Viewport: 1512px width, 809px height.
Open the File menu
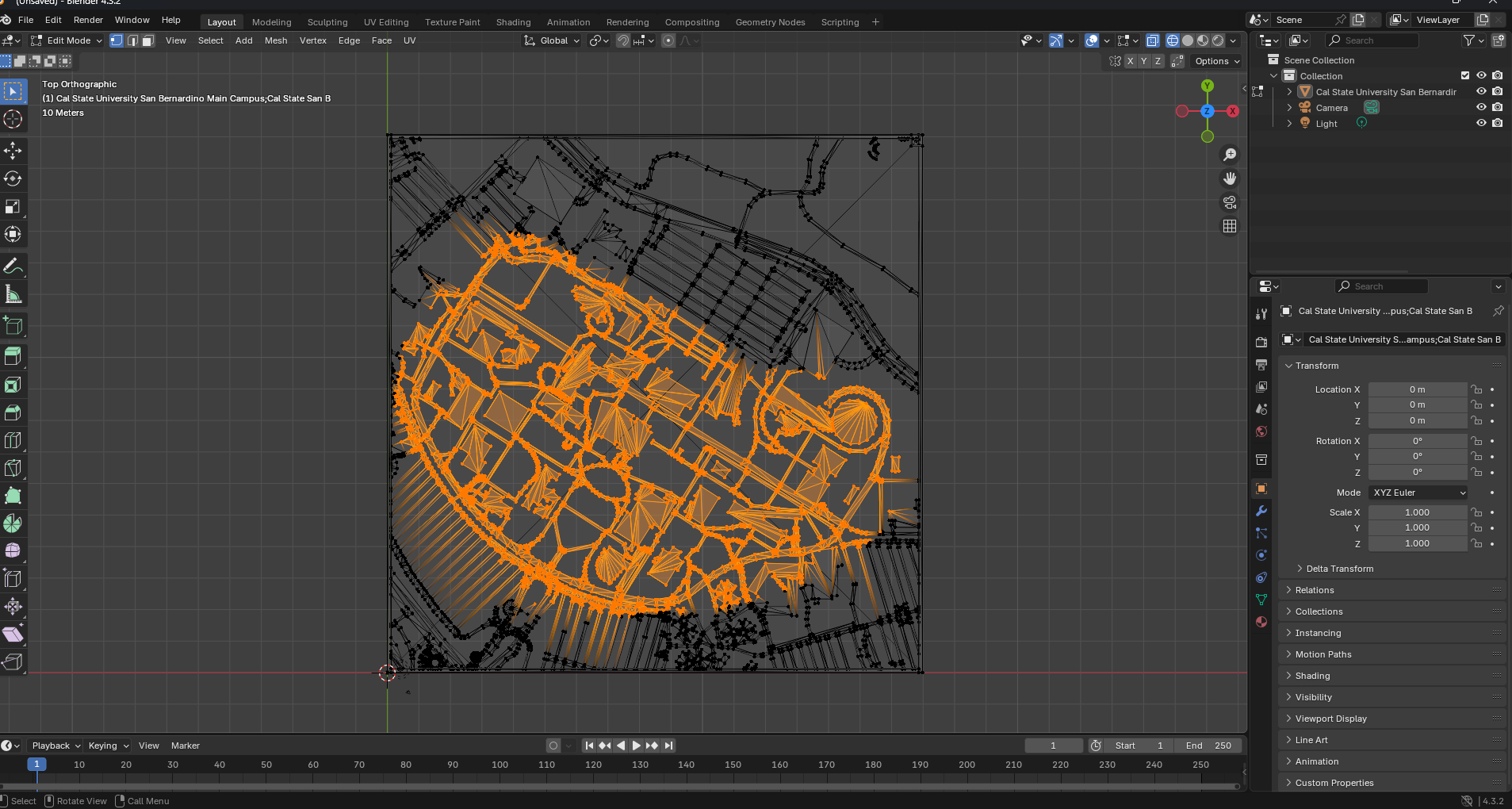point(25,20)
